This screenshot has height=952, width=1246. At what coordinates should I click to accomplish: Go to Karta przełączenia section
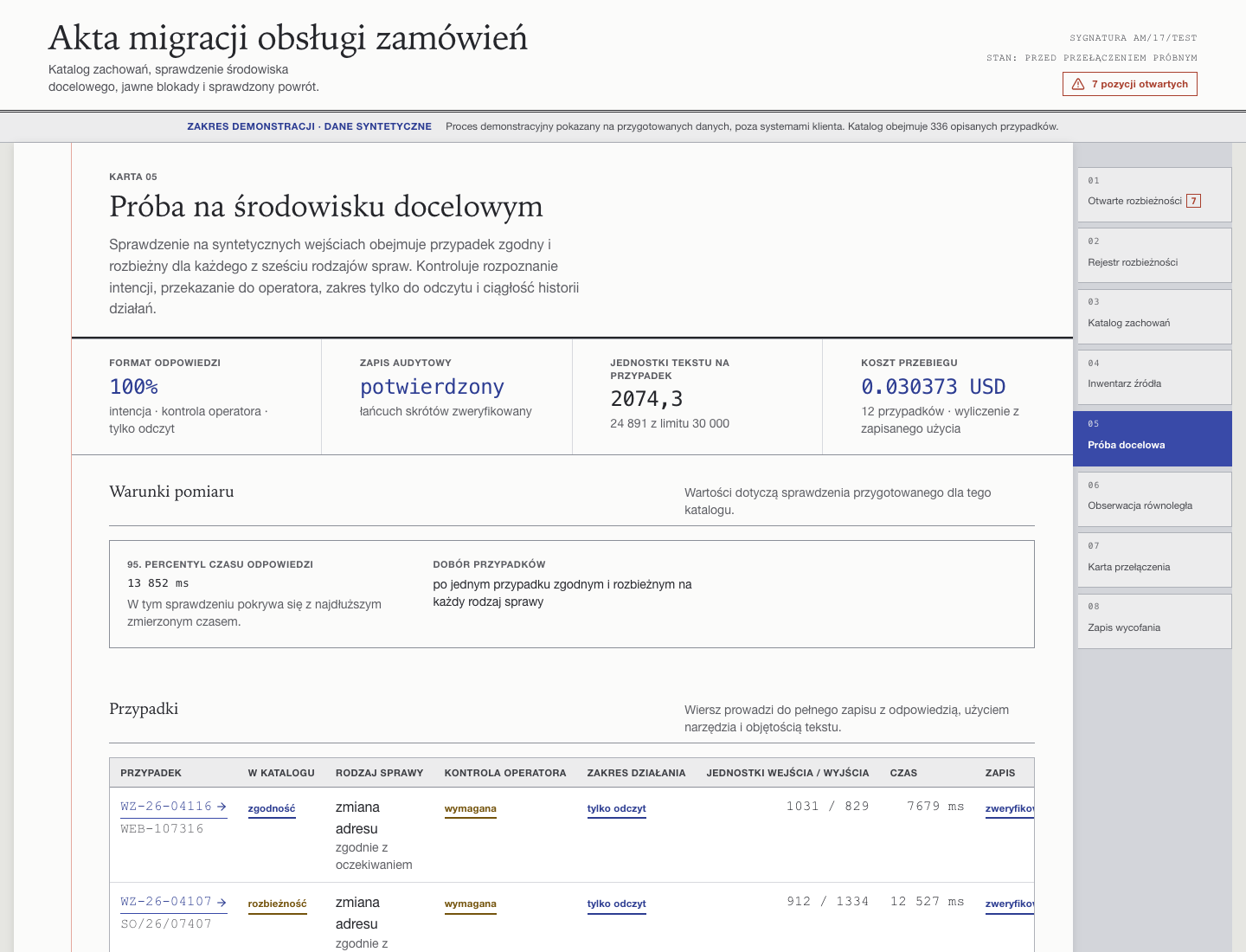(x=1154, y=560)
